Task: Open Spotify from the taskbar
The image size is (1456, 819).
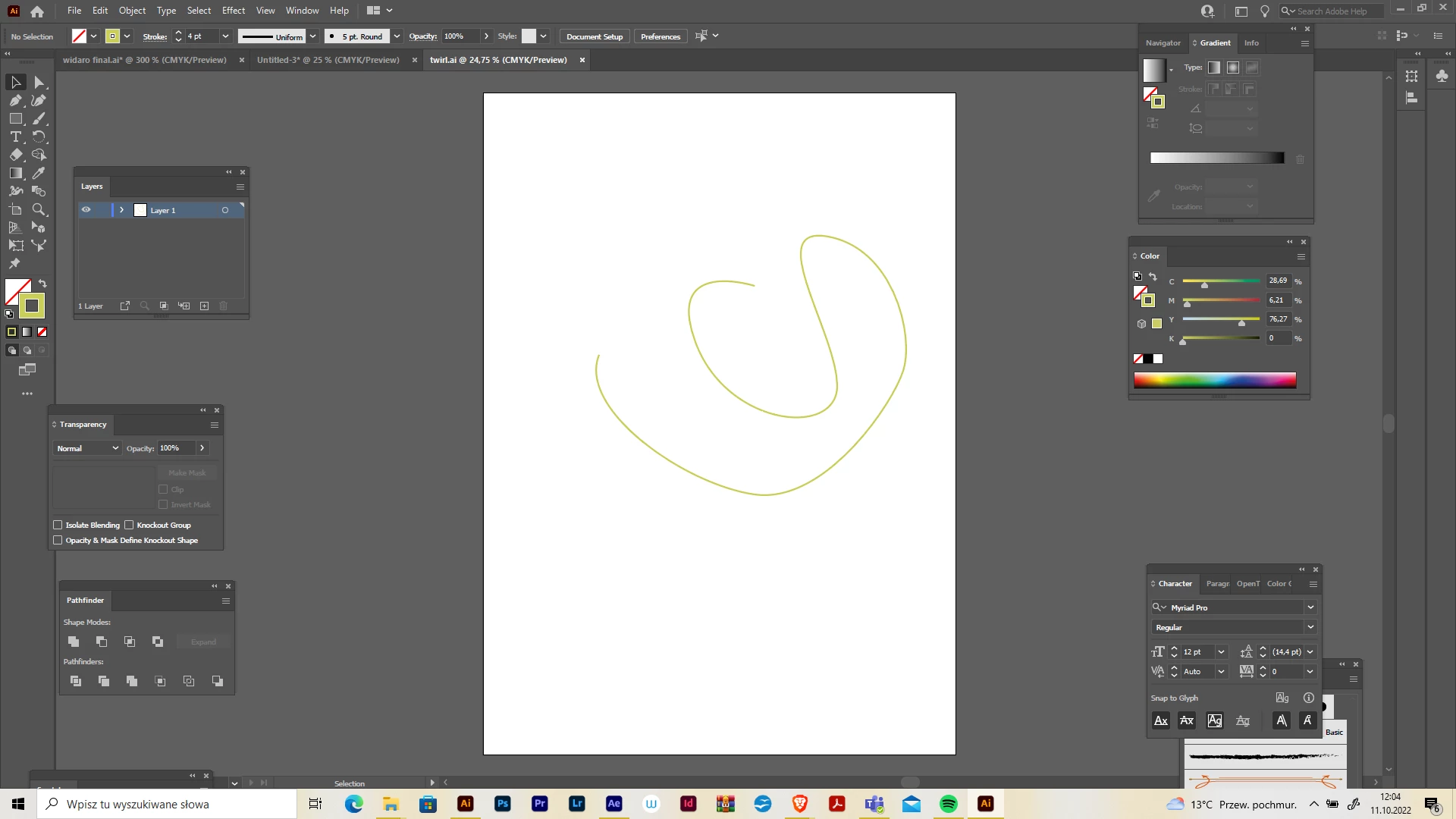Action: click(948, 804)
